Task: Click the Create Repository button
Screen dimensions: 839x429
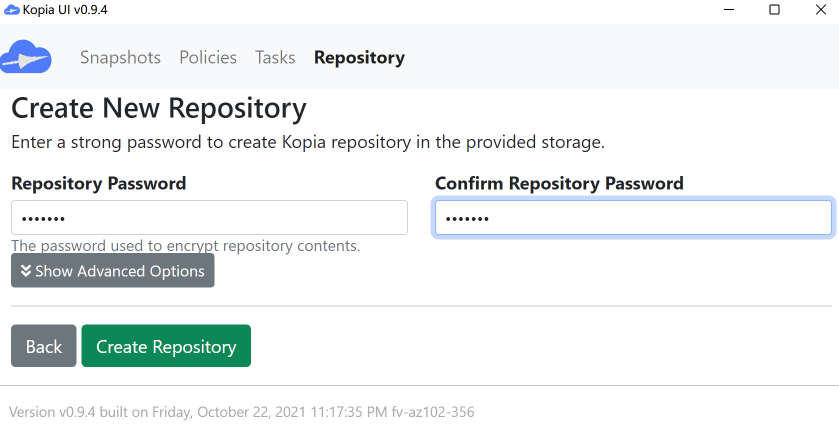Action: (166, 347)
